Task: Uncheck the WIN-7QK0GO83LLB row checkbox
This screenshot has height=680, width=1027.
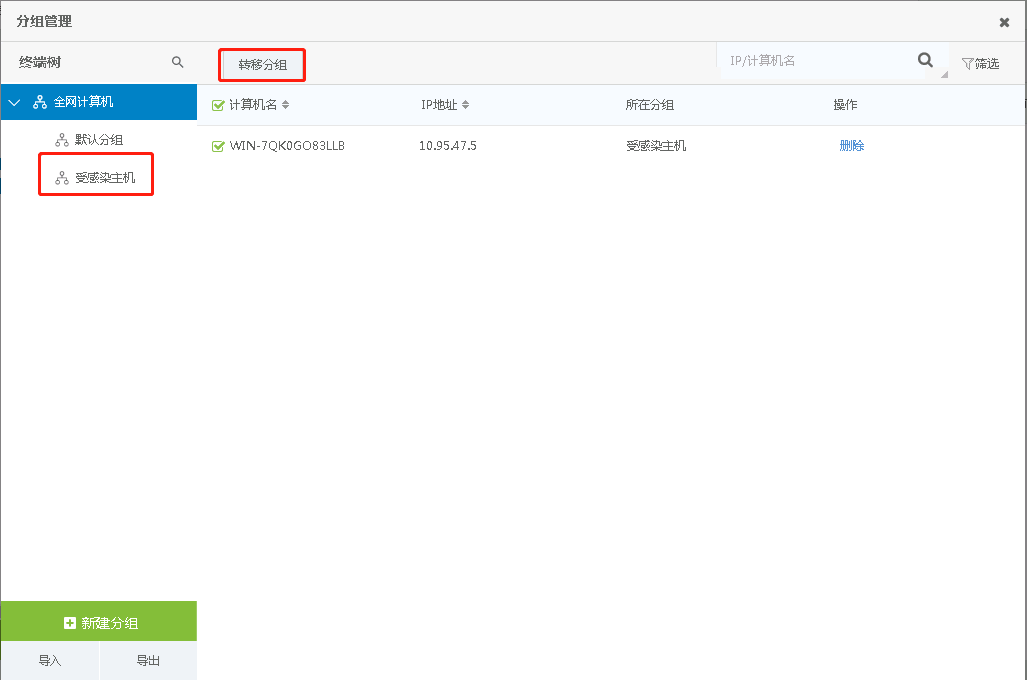Action: [x=218, y=146]
